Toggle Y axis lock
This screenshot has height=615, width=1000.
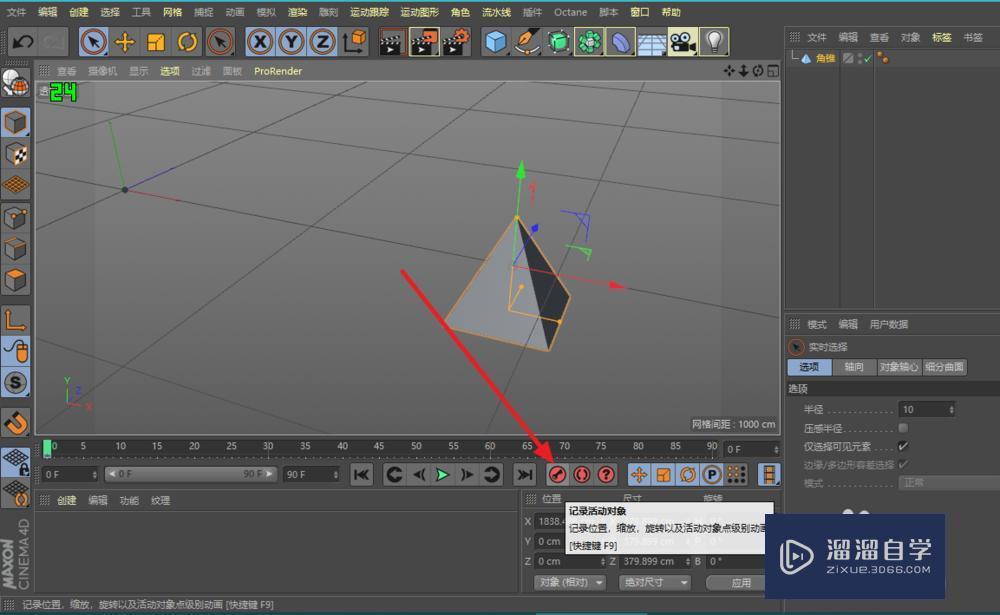(291, 42)
